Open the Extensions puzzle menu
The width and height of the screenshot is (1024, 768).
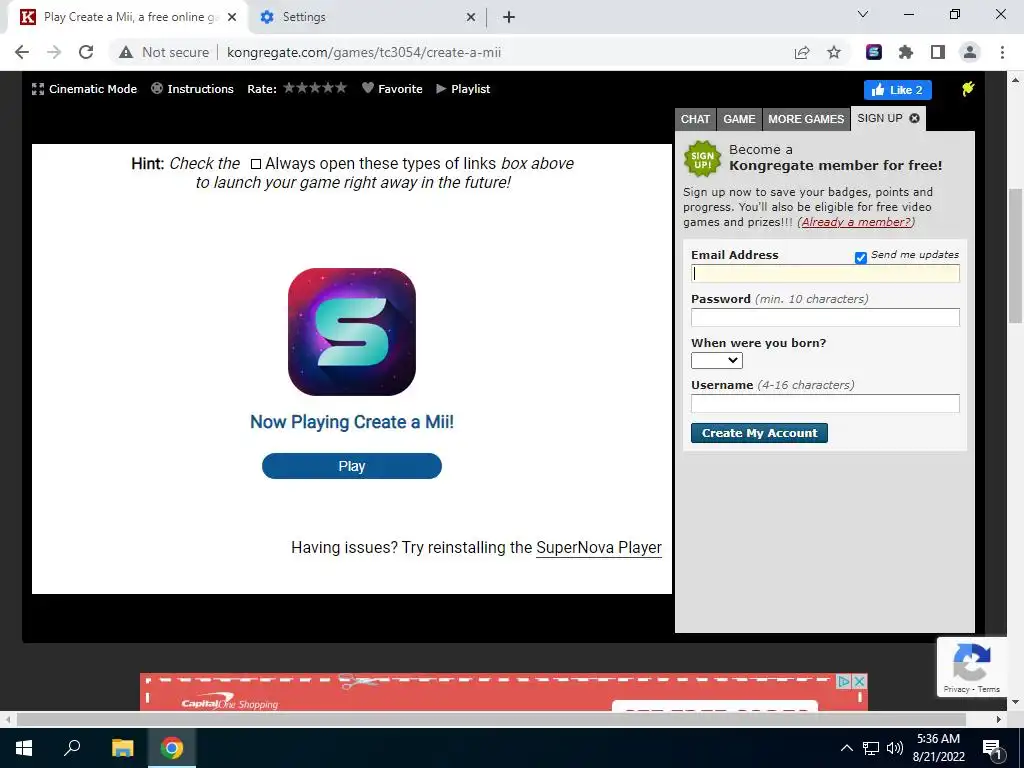(x=906, y=52)
